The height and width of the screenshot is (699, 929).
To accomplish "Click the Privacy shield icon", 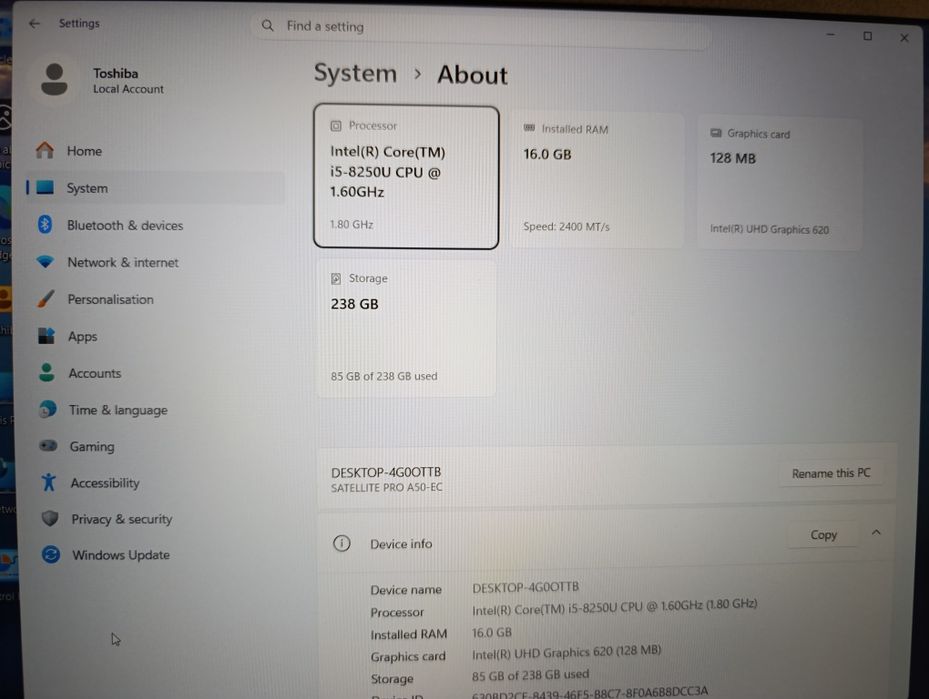I will 50,518.
